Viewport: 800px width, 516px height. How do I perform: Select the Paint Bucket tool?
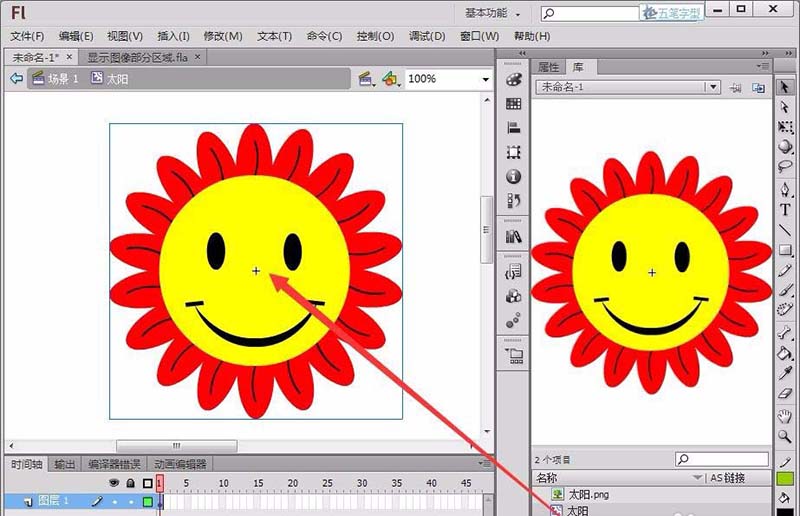(785, 353)
